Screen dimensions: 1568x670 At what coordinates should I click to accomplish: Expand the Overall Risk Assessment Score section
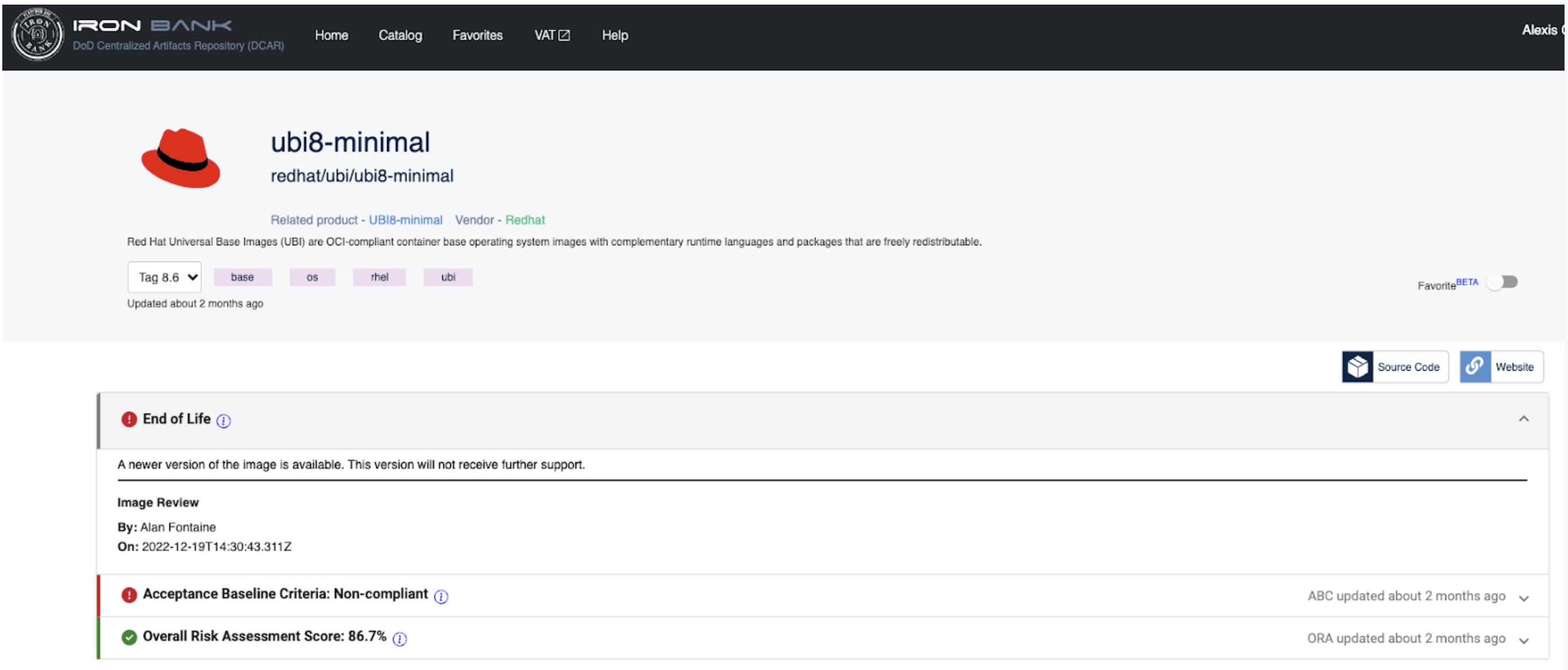coord(1524,640)
